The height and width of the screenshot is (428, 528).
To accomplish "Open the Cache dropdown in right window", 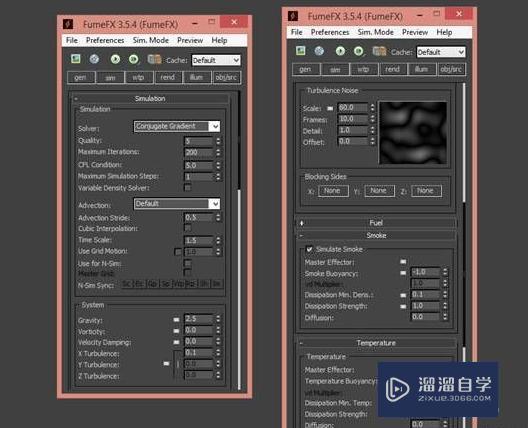I will [x=441, y=52].
